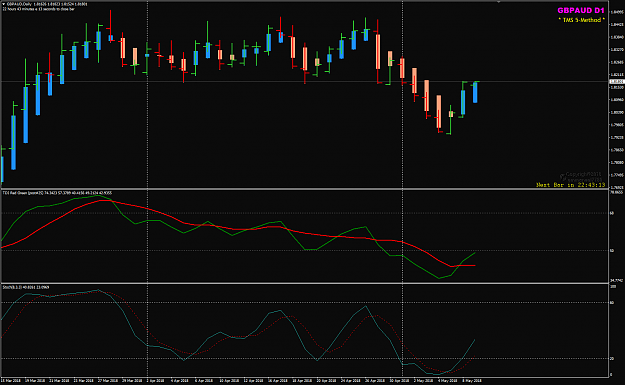Click the 50 level label in TDI window
This screenshot has height=385, width=625.
[x=613, y=251]
